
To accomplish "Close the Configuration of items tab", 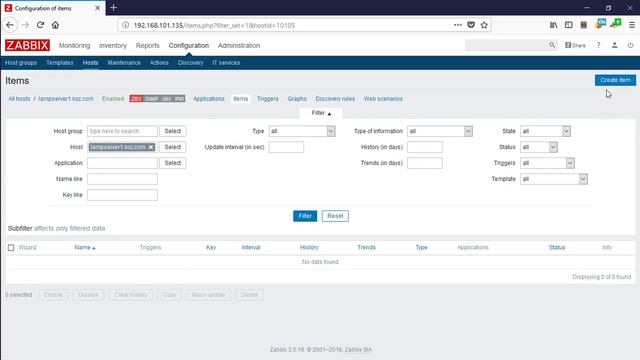I will pos(98,8).
